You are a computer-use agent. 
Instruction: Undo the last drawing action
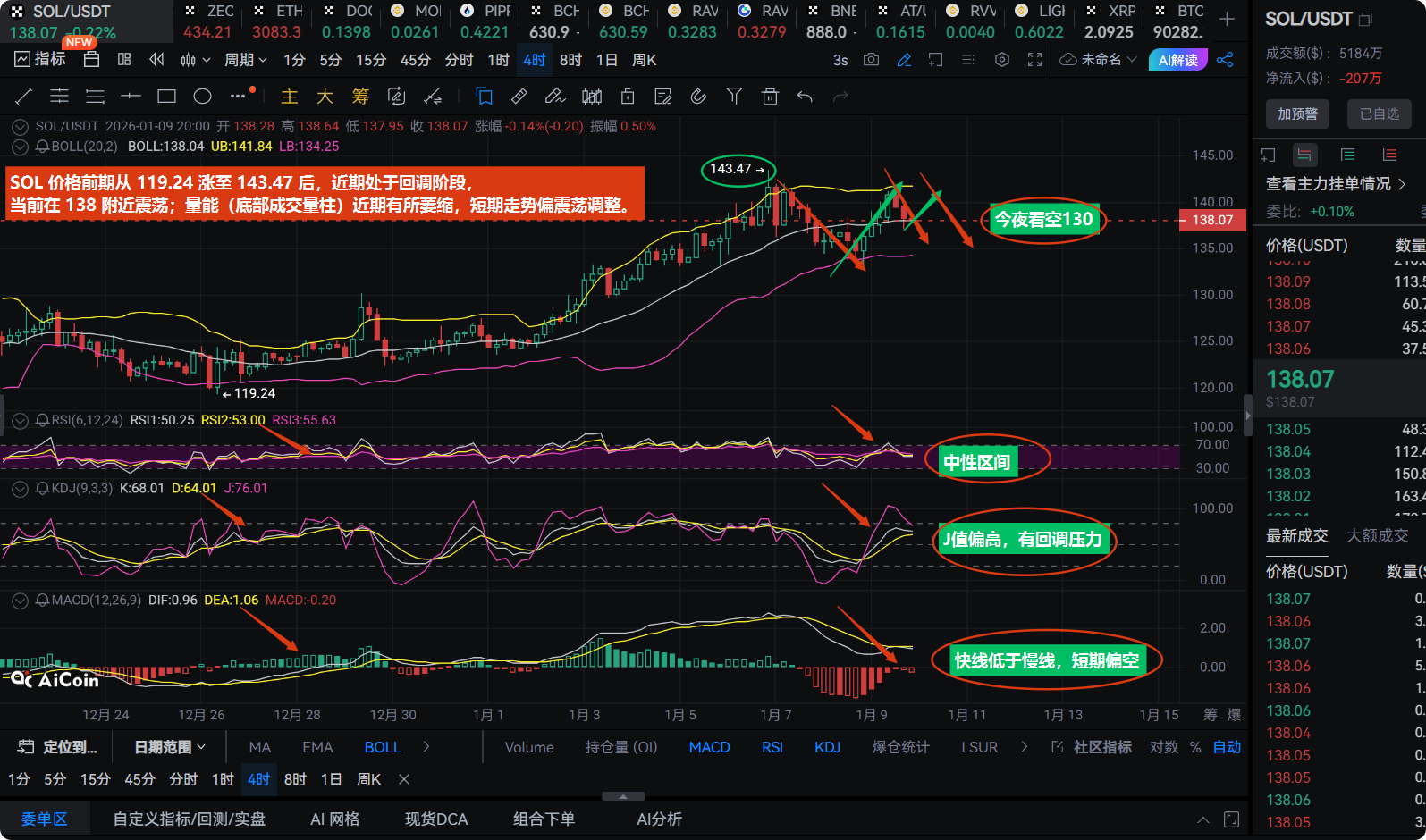click(x=805, y=97)
